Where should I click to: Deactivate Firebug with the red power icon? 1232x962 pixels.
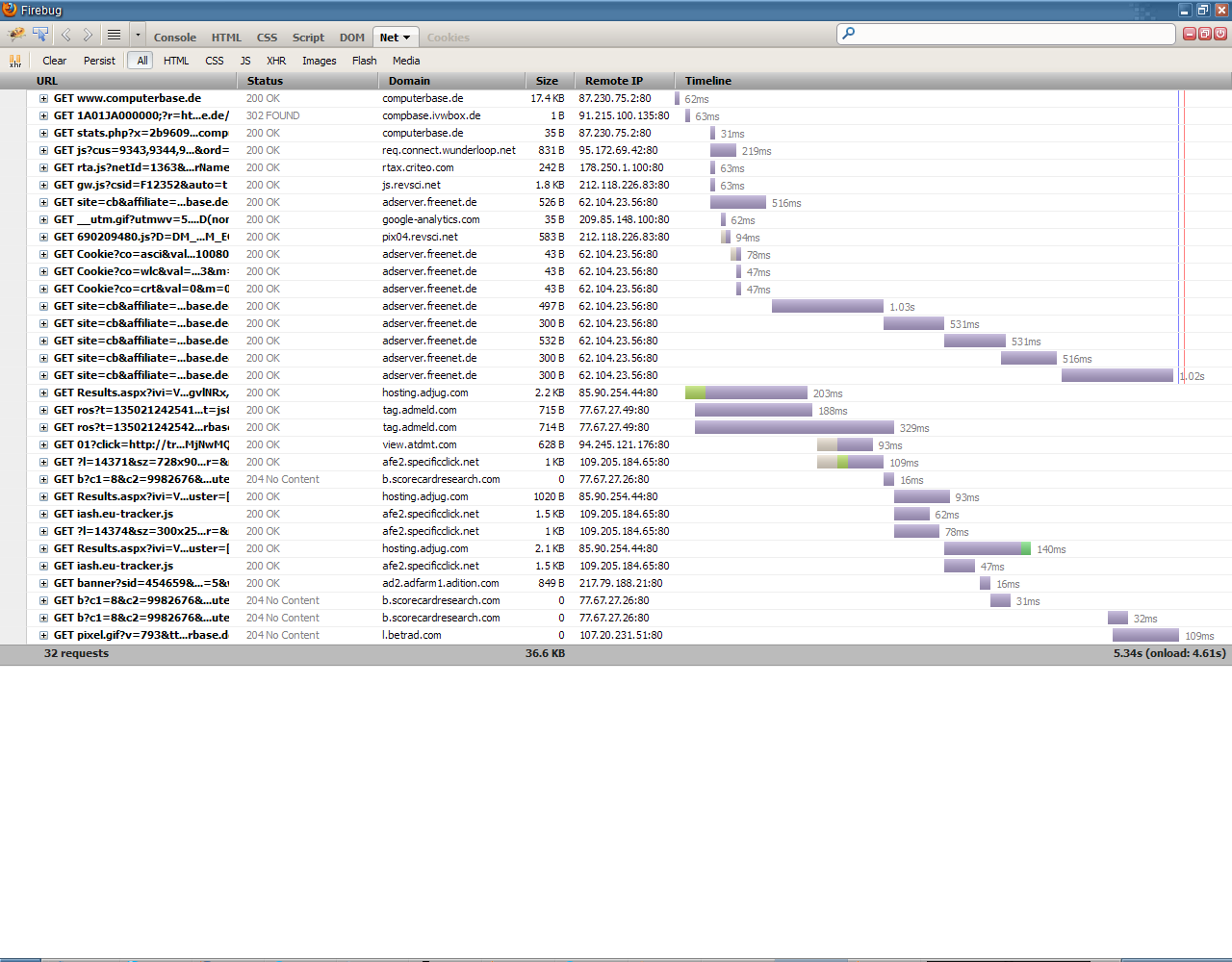click(x=1220, y=34)
